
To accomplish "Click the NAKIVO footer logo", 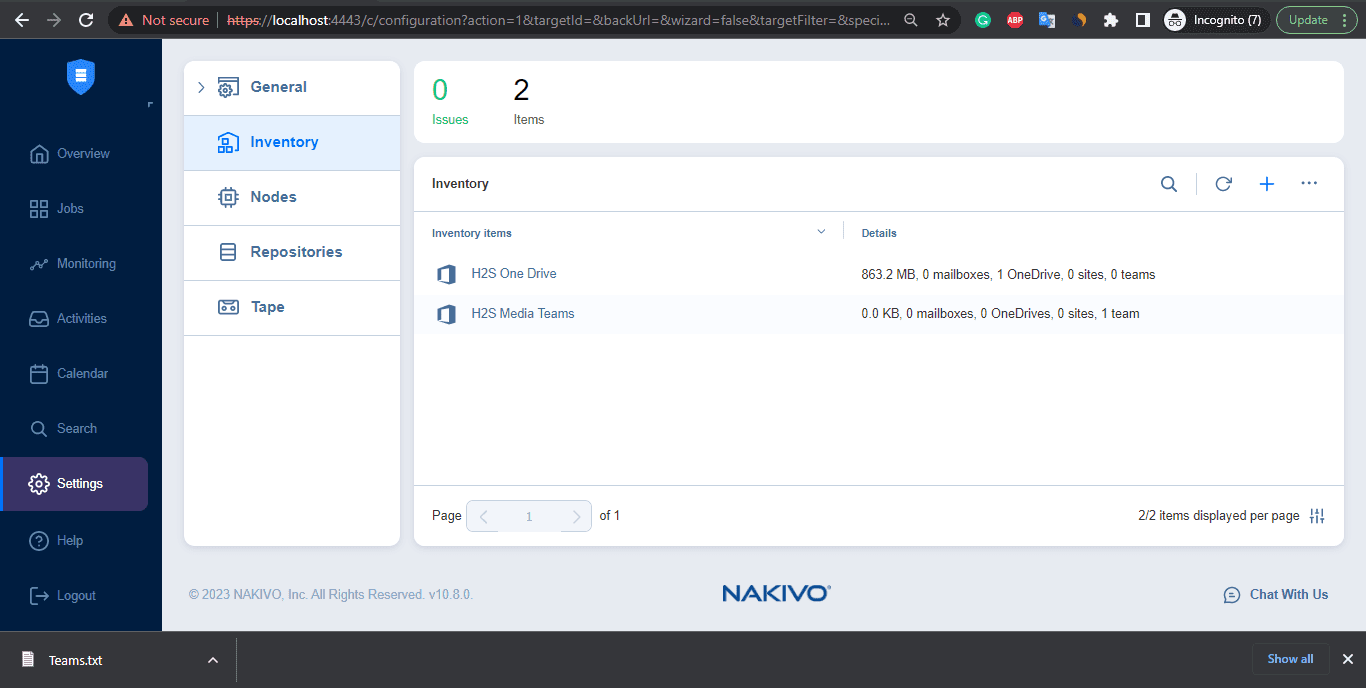I will tap(776, 594).
